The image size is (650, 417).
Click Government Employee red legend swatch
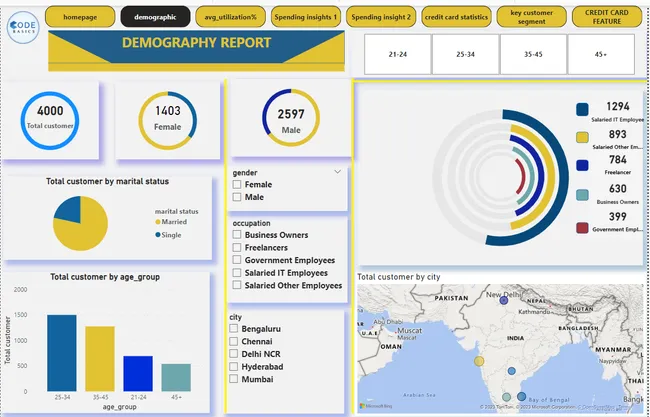click(582, 228)
